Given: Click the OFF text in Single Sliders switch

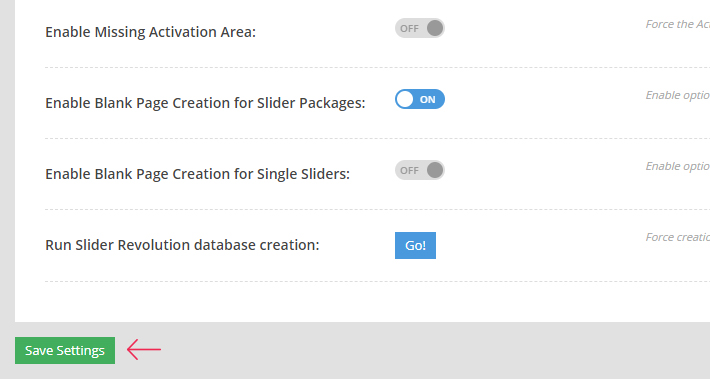Looking at the screenshot, I should click(409, 171).
